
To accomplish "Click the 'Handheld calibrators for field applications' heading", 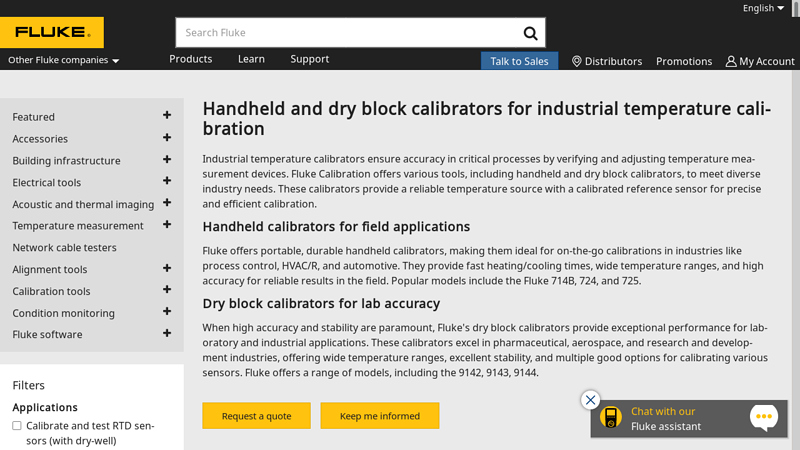I will (336, 227).
